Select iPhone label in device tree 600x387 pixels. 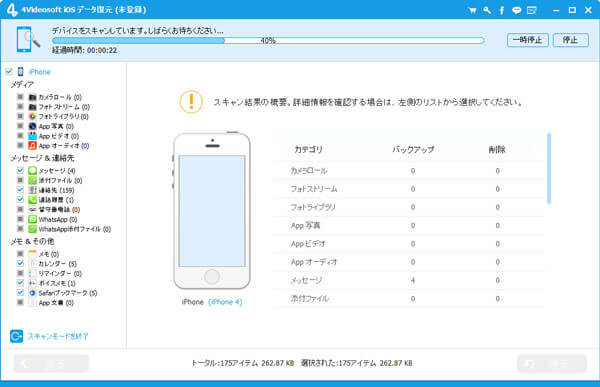pos(39,72)
